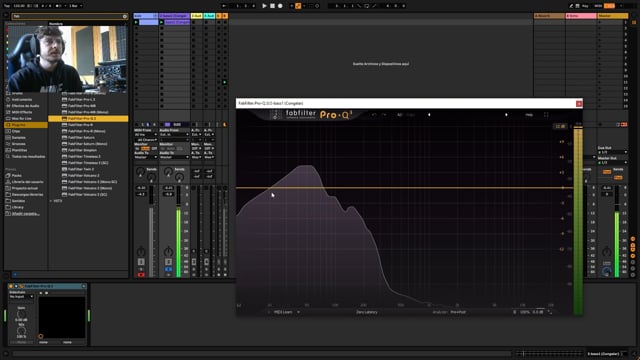Toggle A/B comparison in Pro-Q 3
This screenshot has width=640, height=360.
tap(400, 115)
